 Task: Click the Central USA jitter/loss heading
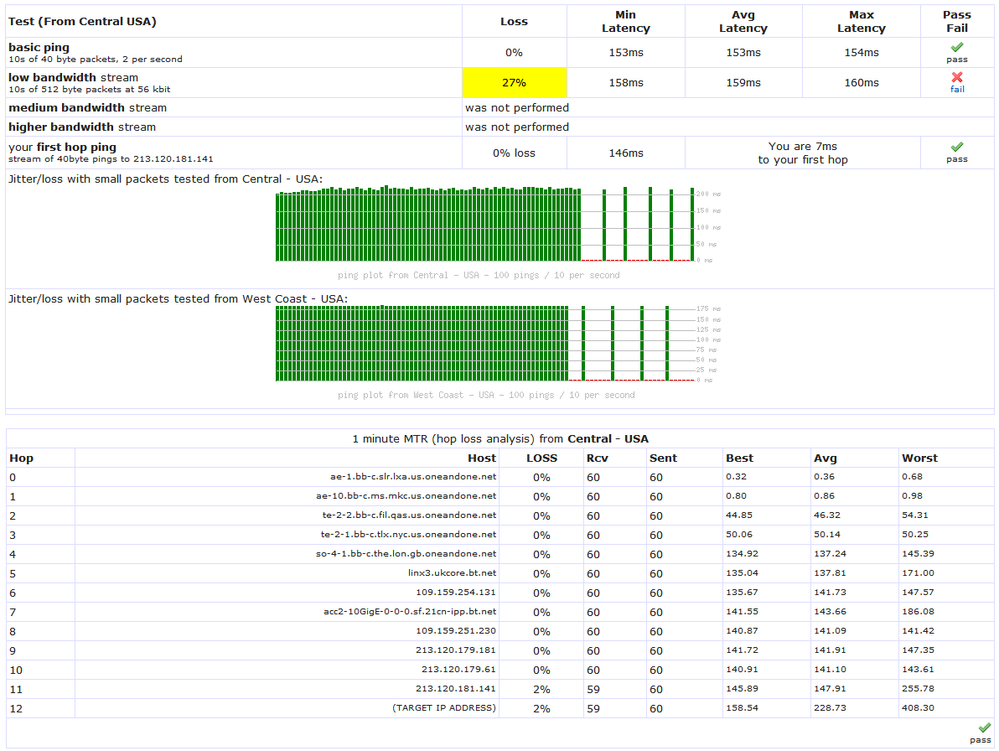pyautogui.click(x=166, y=179)
